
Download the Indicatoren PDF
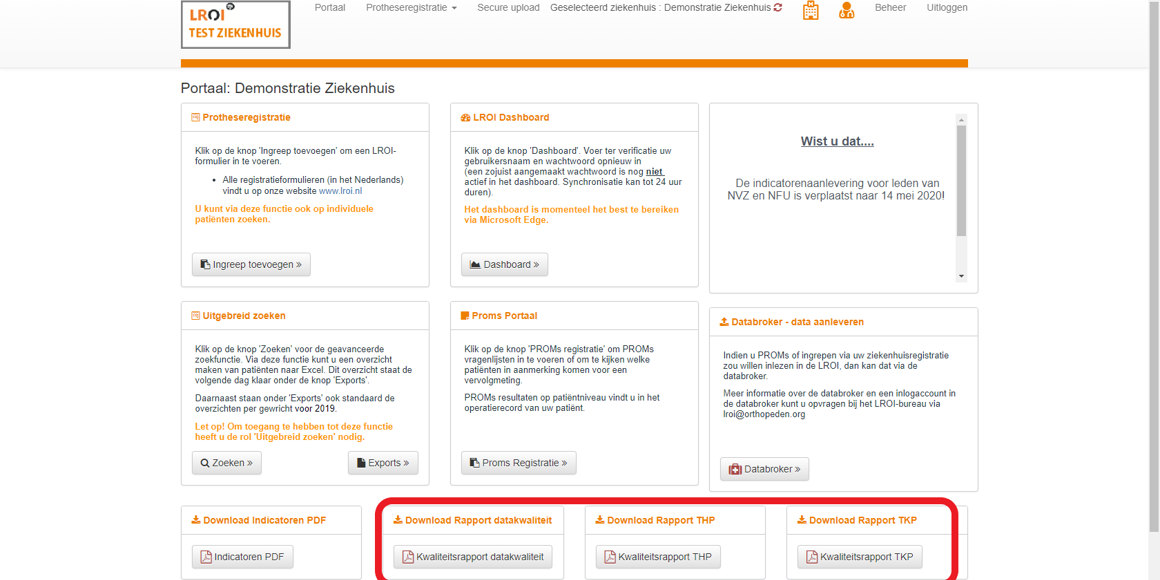(x=242, y=557)
